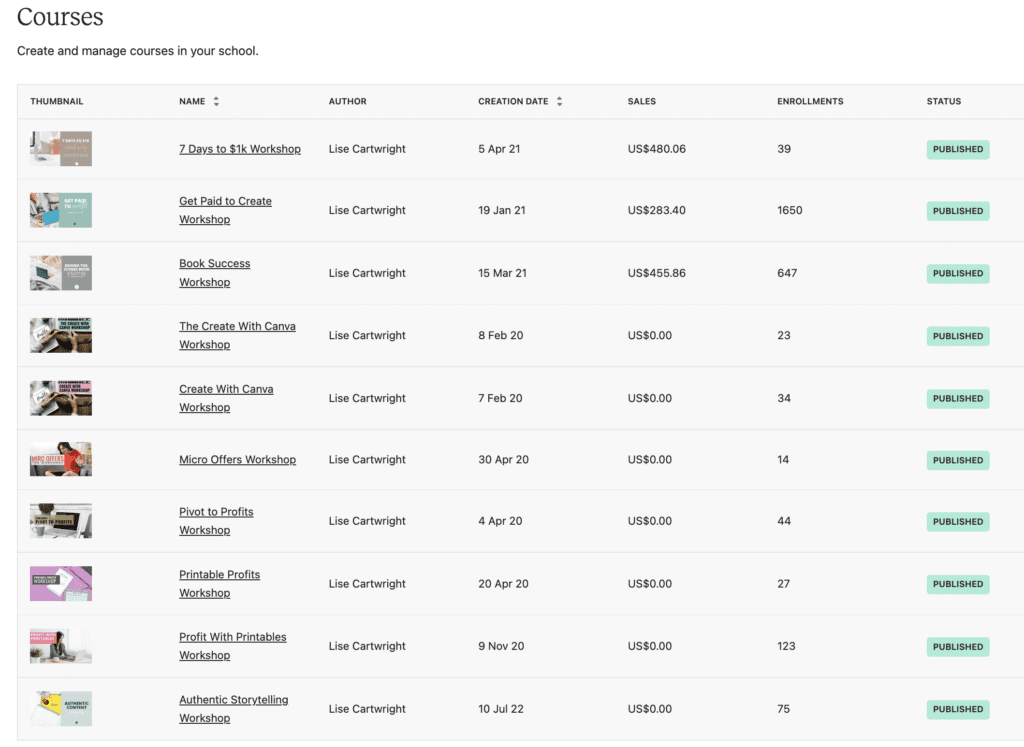Viewport: 1024px width, 747px height.
Task: Click the Create With Canva Workshop thumbnail
Action: (60, 397)
